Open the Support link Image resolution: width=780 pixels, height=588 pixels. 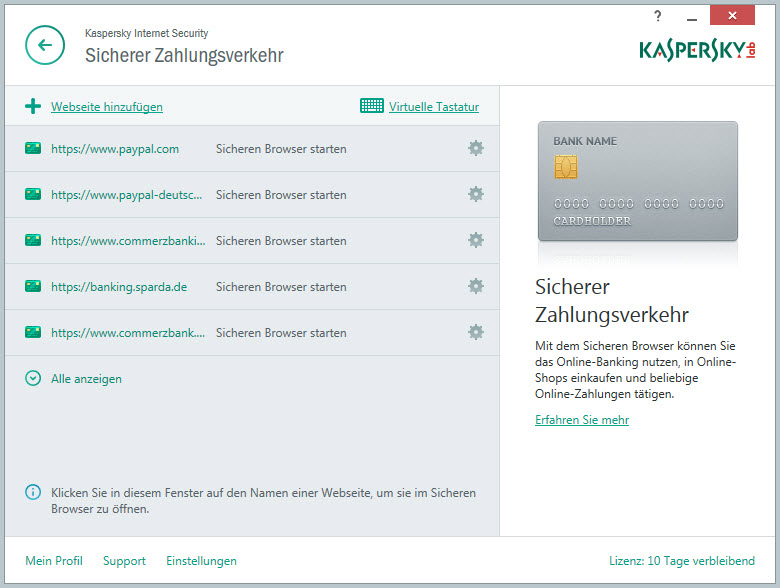coord(124,561)
